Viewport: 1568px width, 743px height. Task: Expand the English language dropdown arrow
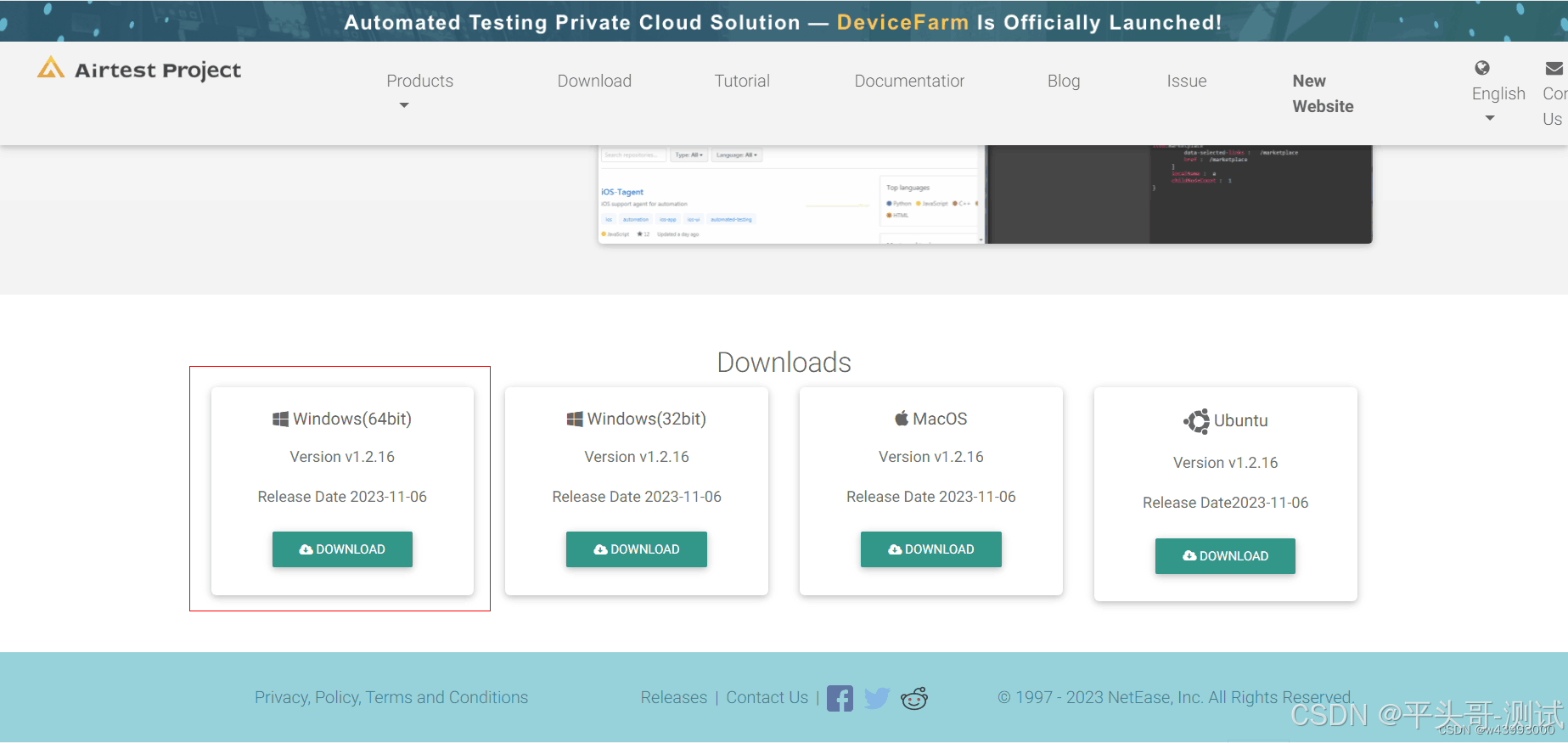click(1490, 118)
